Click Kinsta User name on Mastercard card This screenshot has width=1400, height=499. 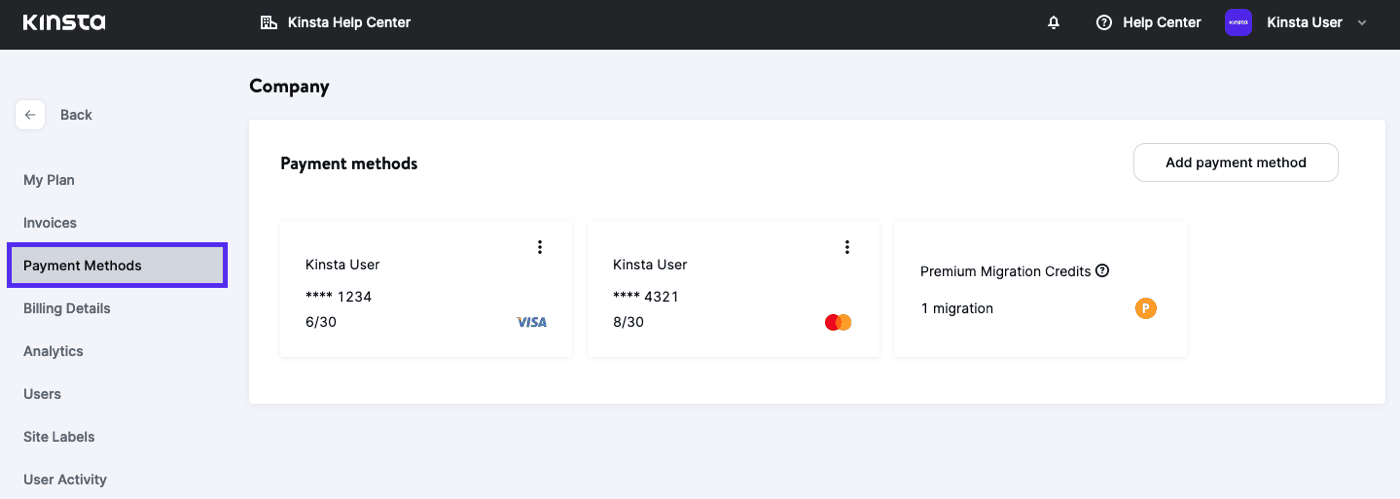[x=650, y=265]
